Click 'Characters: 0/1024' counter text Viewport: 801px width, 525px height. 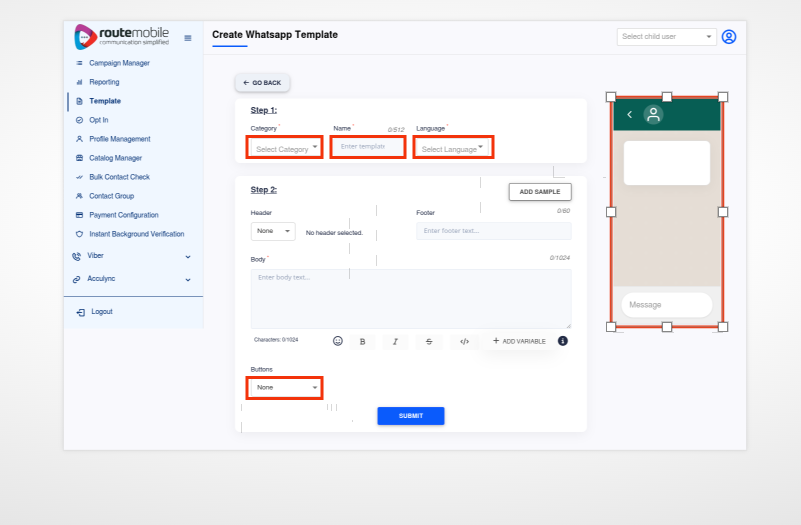(x=276, y=340)
